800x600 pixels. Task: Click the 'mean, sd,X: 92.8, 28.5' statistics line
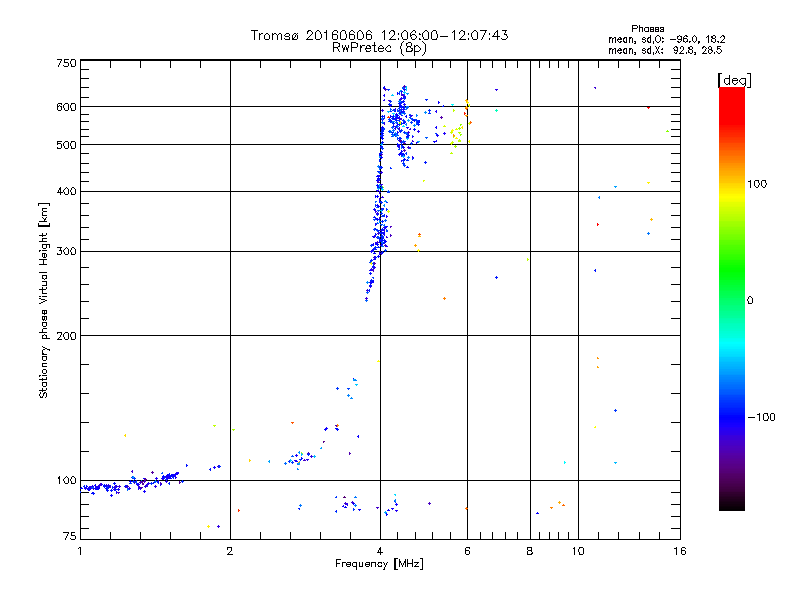[665, 50]
